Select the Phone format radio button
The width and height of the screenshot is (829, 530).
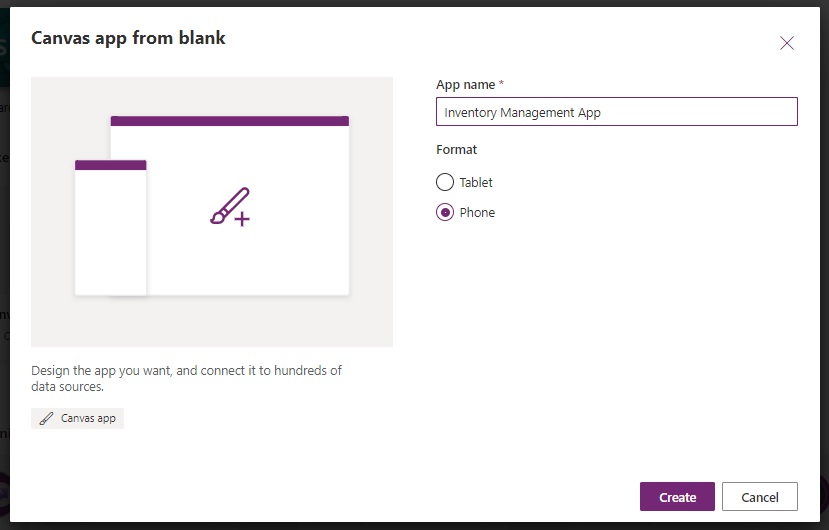pos(445,212)
